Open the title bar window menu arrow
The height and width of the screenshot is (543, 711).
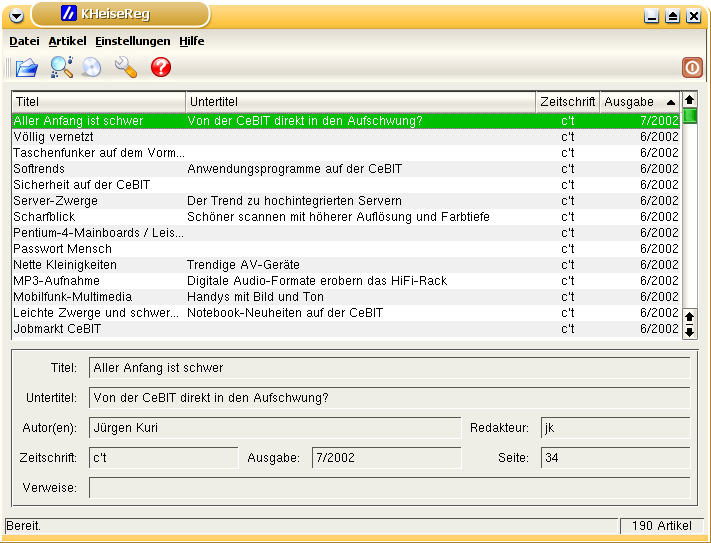point(16,16)
